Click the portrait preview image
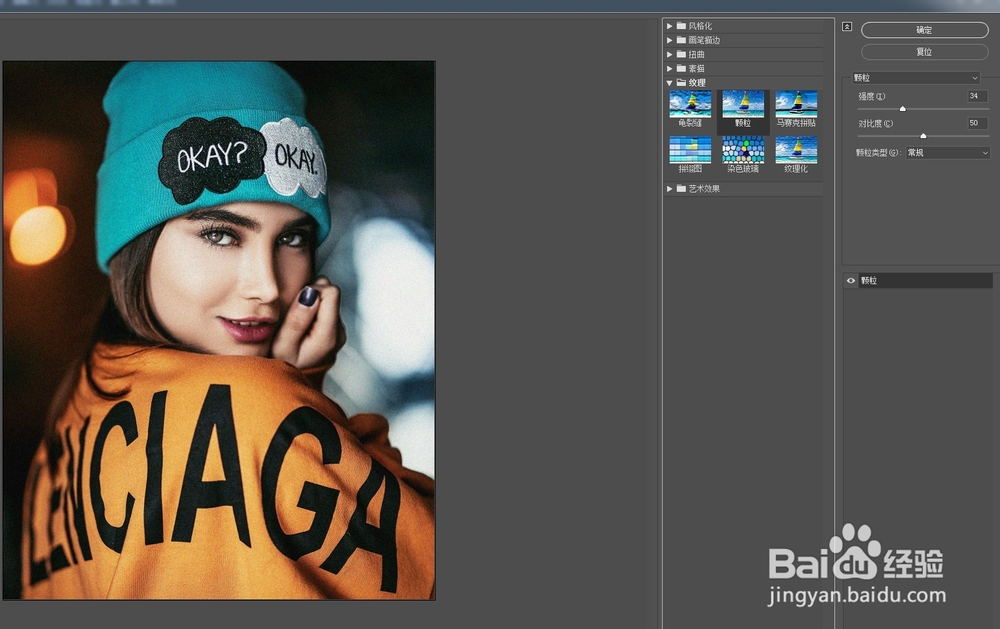This screenshot has width=1000, height=629. pyautogui.click(x=219, y=330)
